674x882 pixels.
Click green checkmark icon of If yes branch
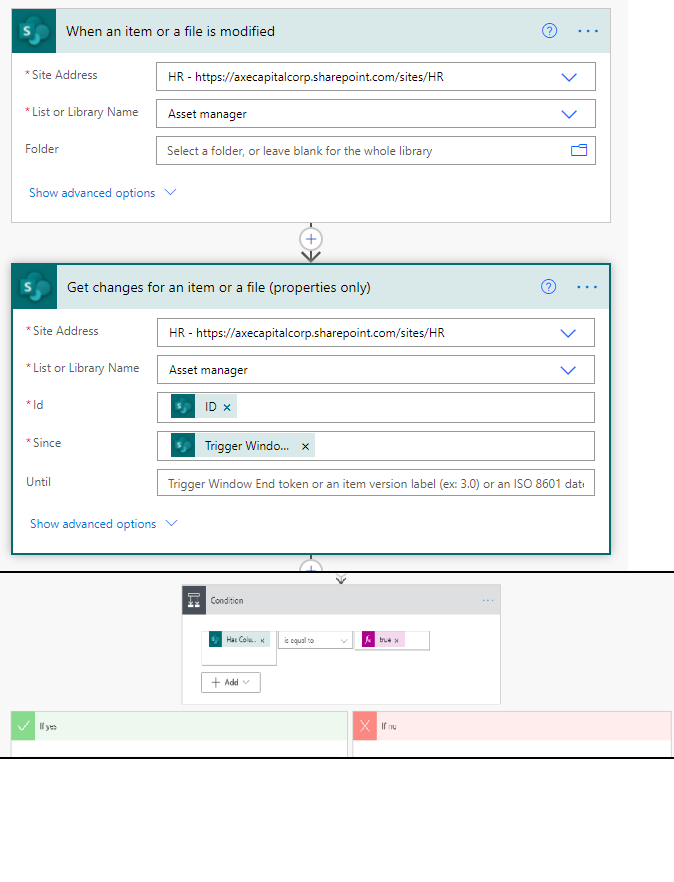(23, 726)
